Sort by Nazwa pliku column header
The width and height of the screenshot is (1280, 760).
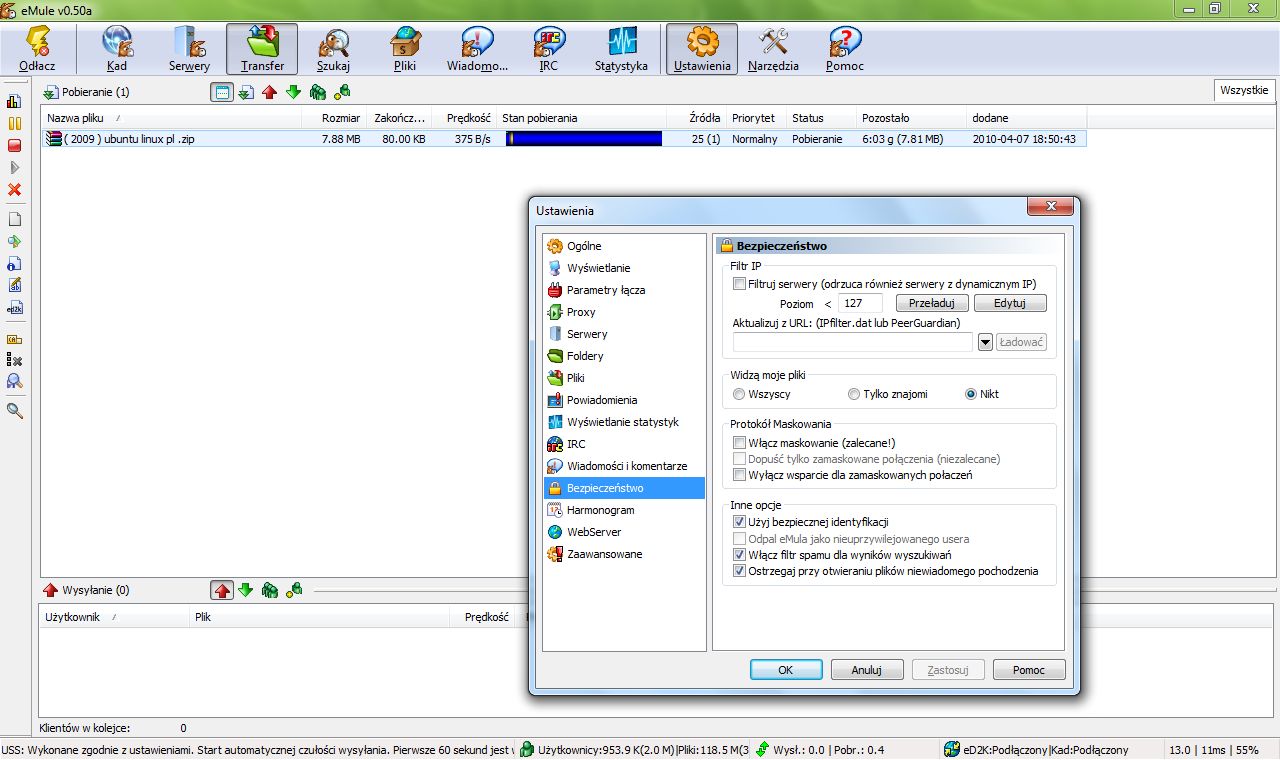coord(172,118)
